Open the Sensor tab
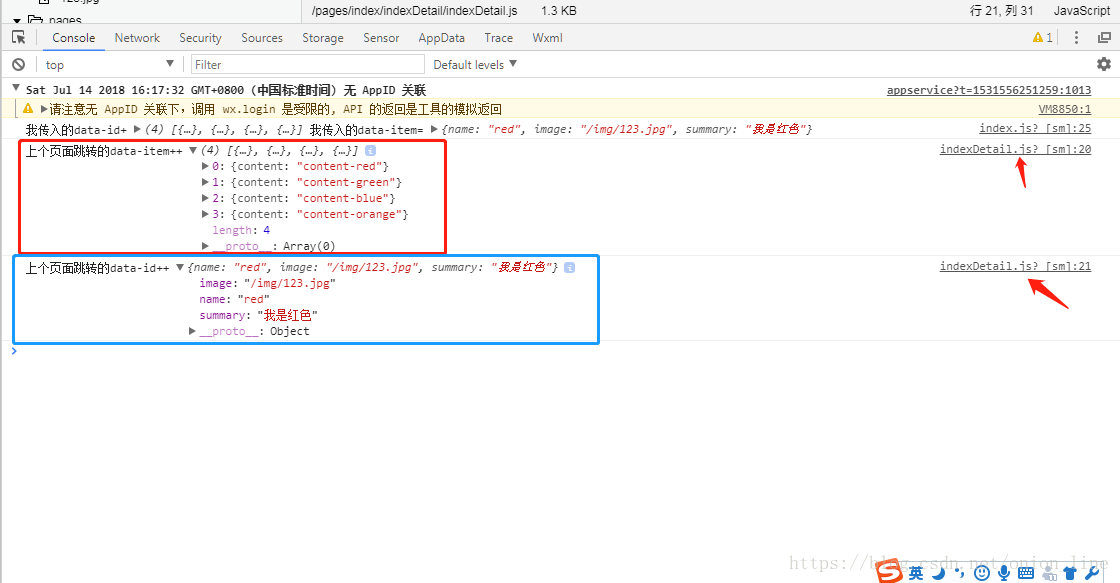1120x583 pixels. (381, 38)
